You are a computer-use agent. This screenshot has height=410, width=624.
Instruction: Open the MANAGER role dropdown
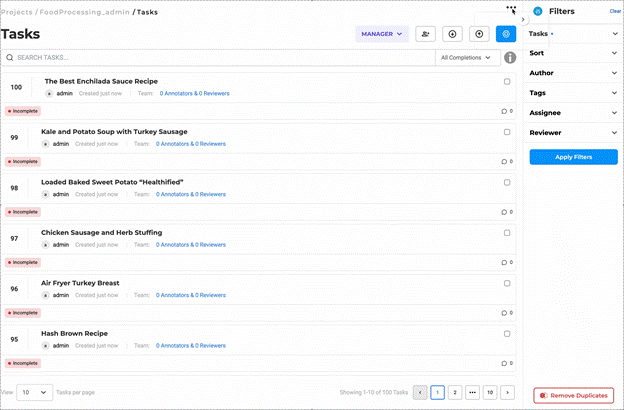(382, 34)
